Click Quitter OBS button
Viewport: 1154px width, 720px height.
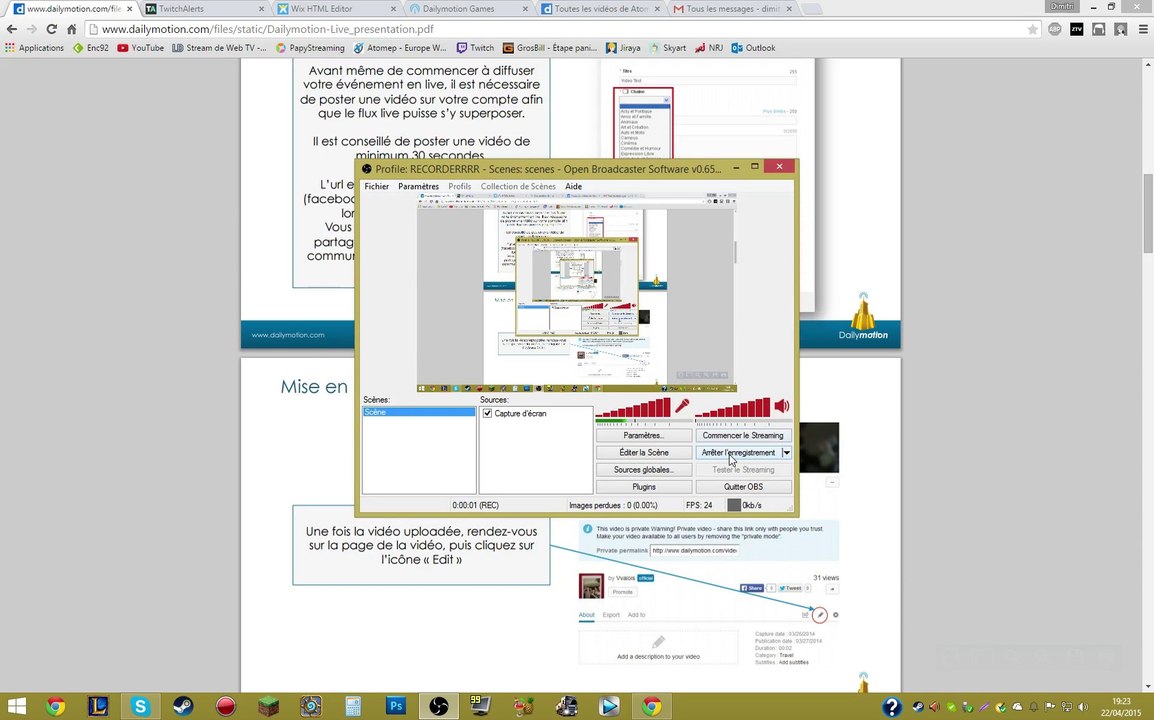point(743,487)
